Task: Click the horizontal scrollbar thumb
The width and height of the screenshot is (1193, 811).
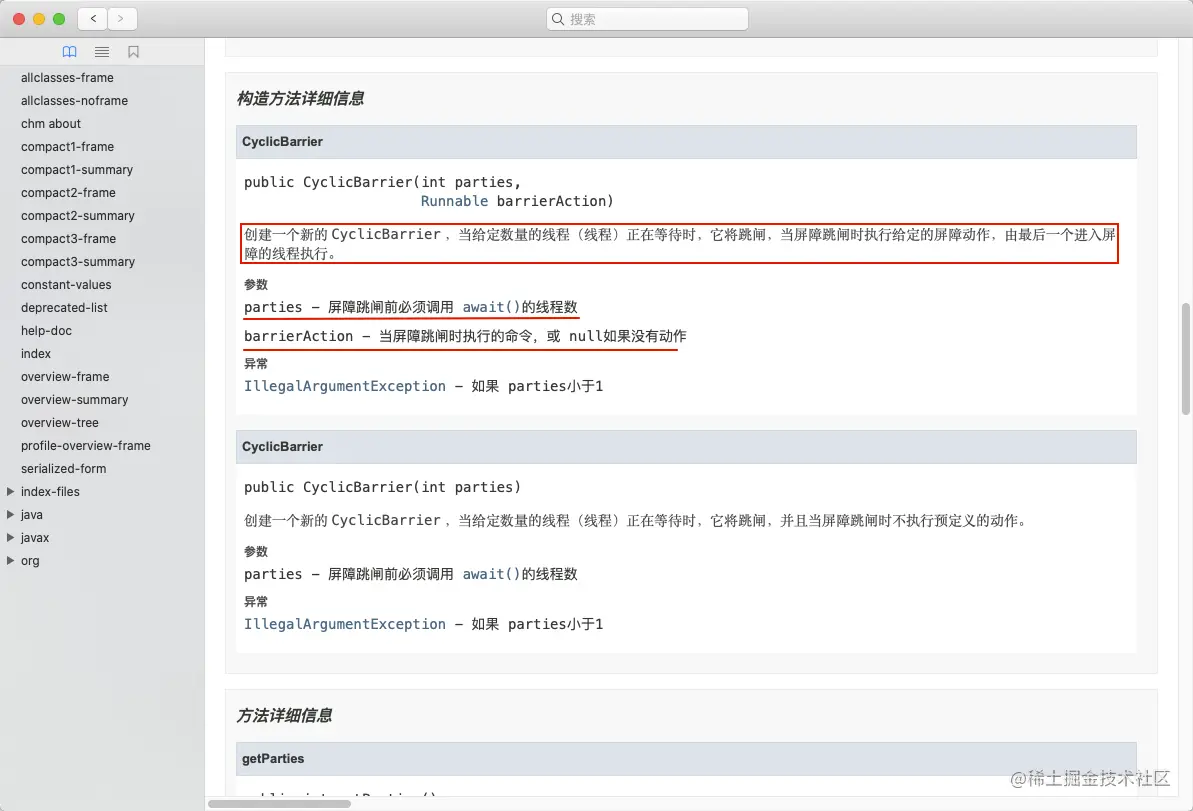Action: [x=279, y=803]
